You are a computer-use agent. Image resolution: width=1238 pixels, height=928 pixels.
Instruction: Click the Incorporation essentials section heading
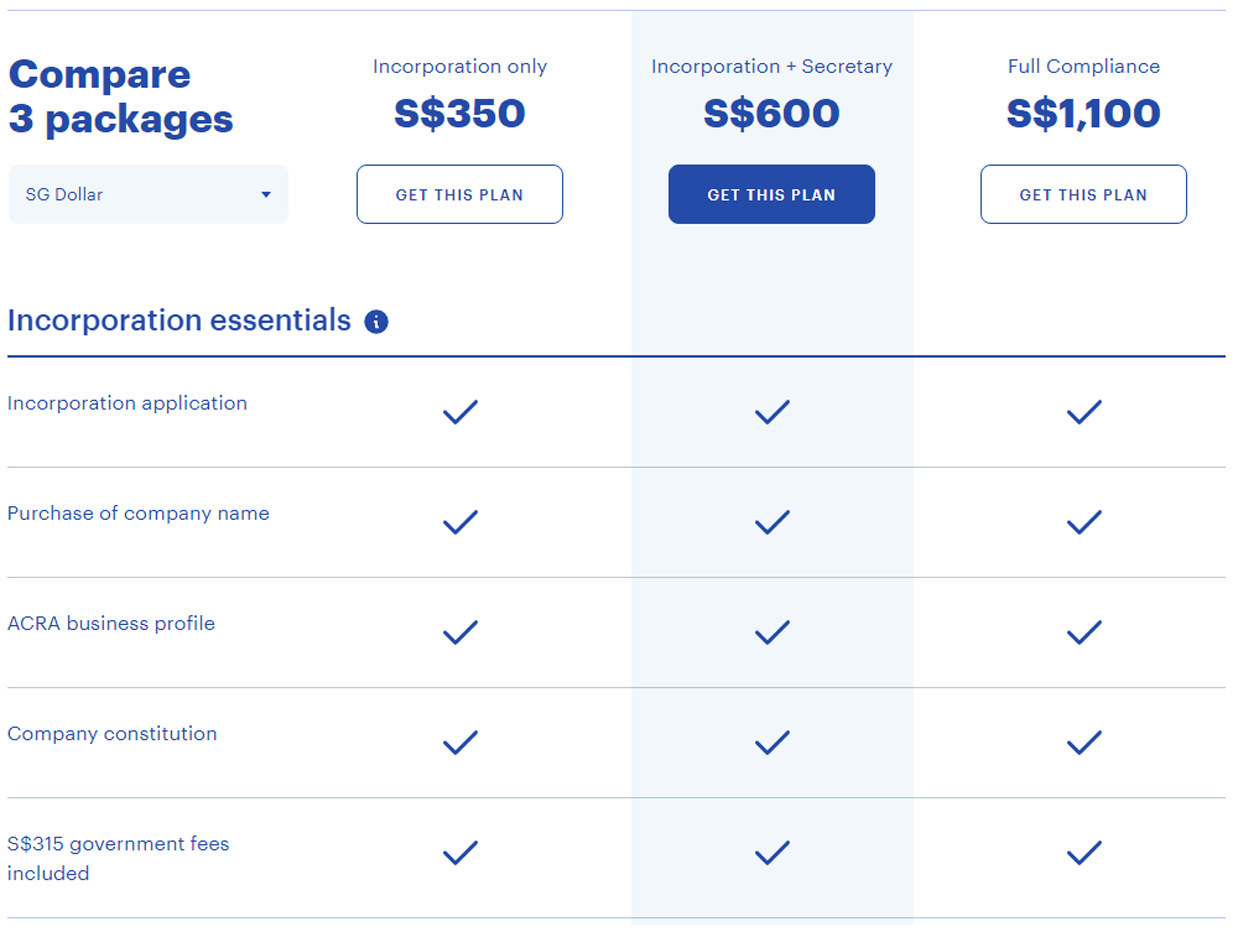point(179,321)
